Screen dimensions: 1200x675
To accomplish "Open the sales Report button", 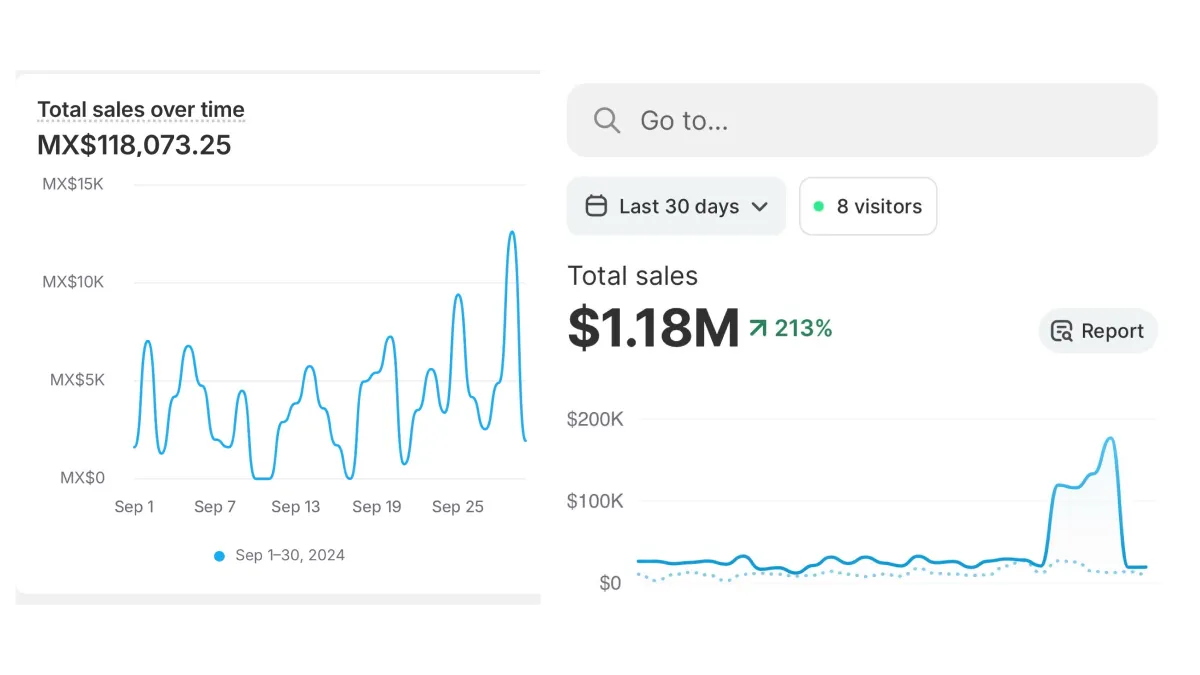I will 1098,331.
